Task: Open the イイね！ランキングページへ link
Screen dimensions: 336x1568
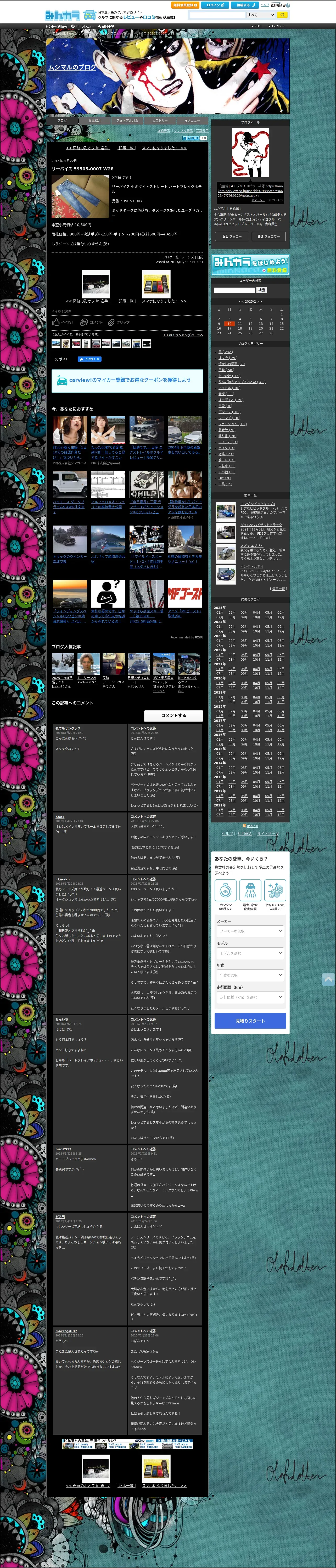Action: [183, 335]
